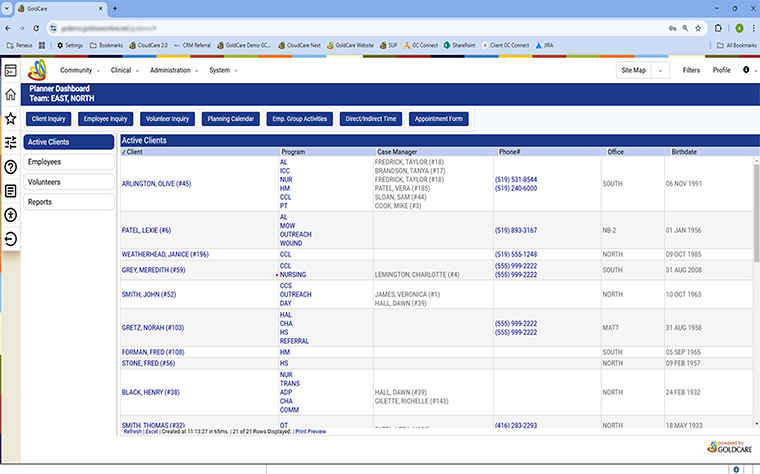Open the Appointment Form
This screenshot has height=474, width=760.
[439, 119]
